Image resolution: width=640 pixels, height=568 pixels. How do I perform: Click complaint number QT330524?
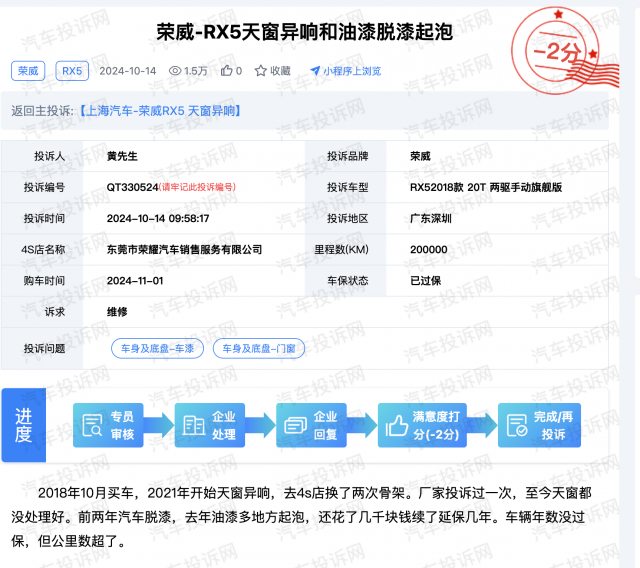pyautogui.click(x=132, y=187)
